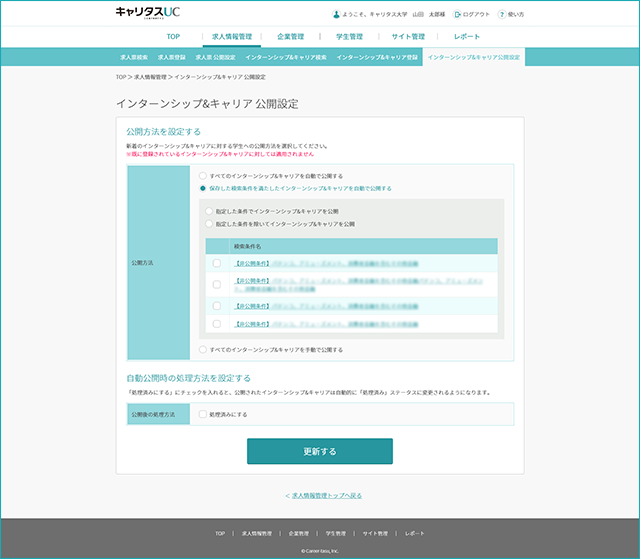Screen dimensions: 640x559
Task: Select すべてのインターンシップ&キャリアを自動で公開する radio
Action: click(202, 176)
